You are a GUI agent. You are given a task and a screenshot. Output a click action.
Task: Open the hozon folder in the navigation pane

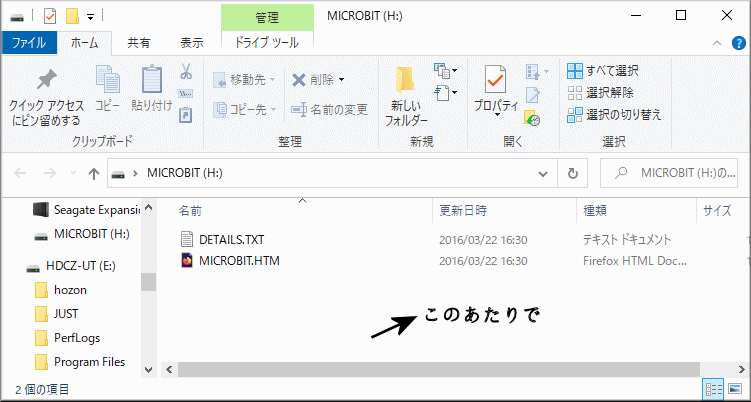tap(61, 290)
